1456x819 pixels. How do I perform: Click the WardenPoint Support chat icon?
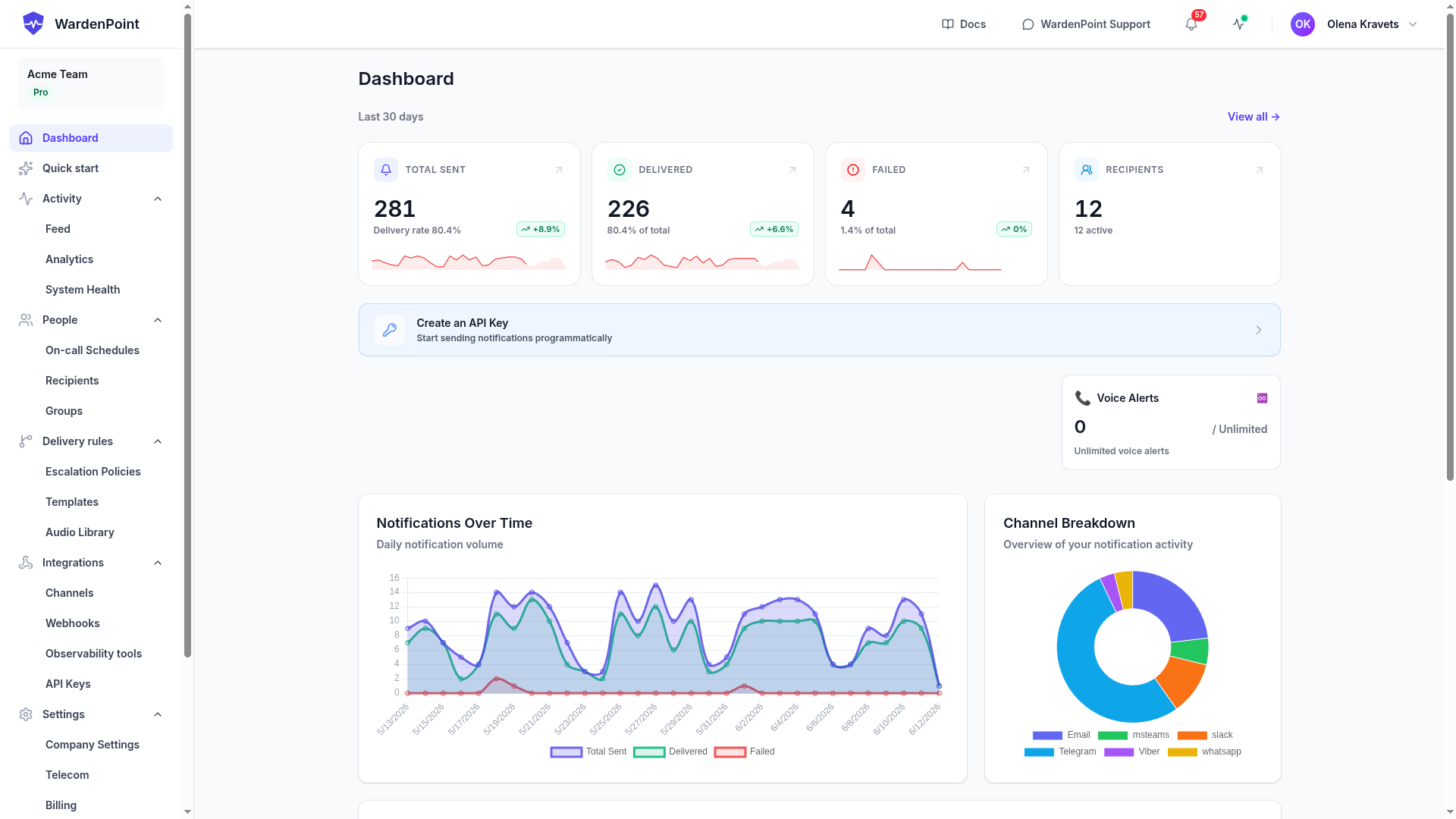click(1028, 24)
